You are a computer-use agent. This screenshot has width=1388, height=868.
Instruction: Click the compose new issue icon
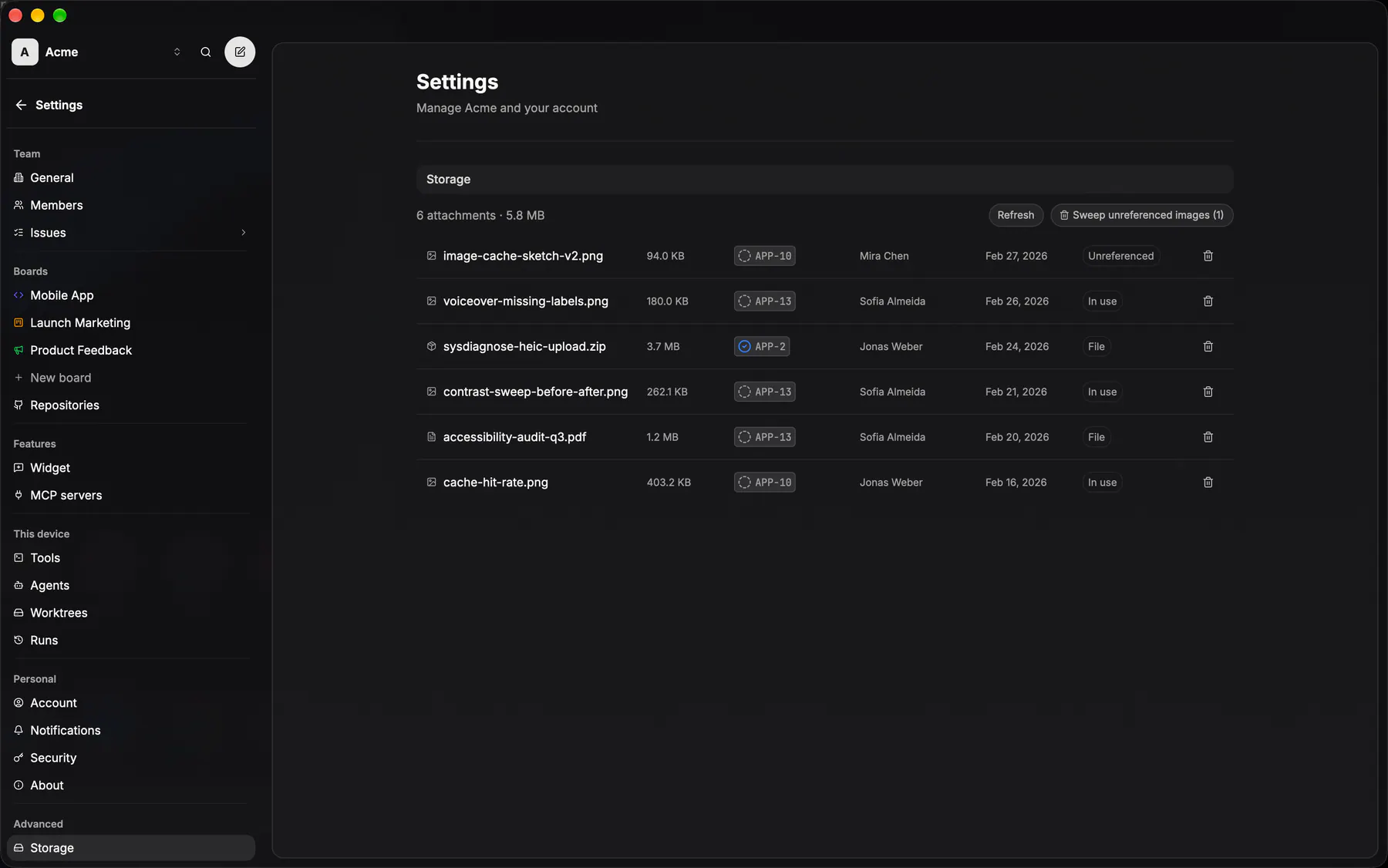click(x=240, y=52)
